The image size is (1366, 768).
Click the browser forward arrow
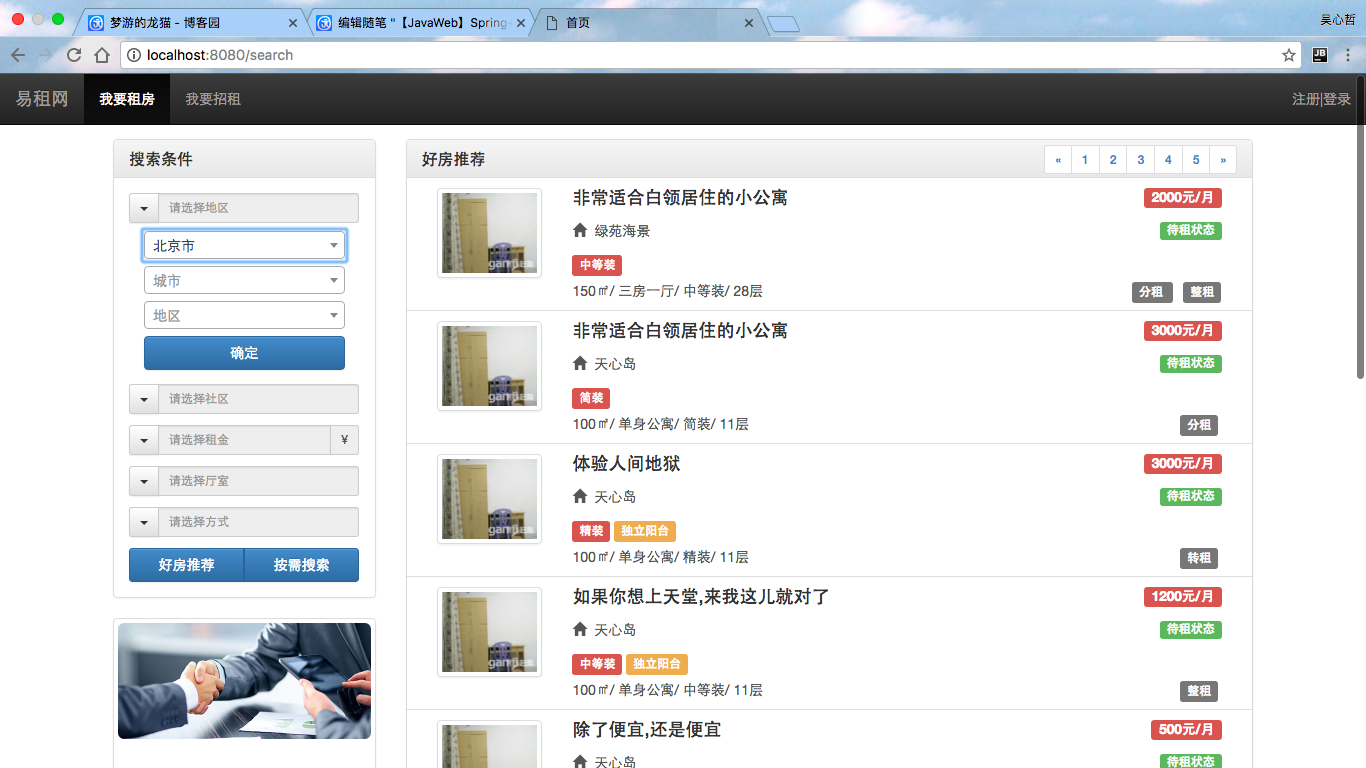click(46, 55)
